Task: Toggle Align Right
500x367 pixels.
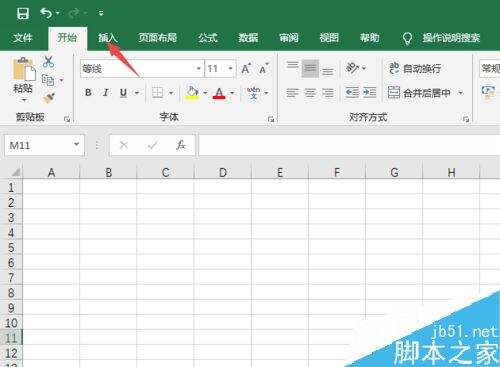Action: 328,93
